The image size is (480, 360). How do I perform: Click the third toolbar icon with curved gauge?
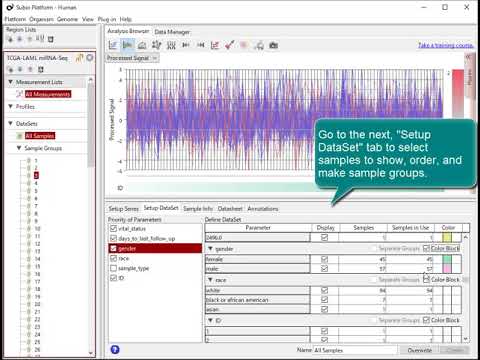(x=142, y=45)
